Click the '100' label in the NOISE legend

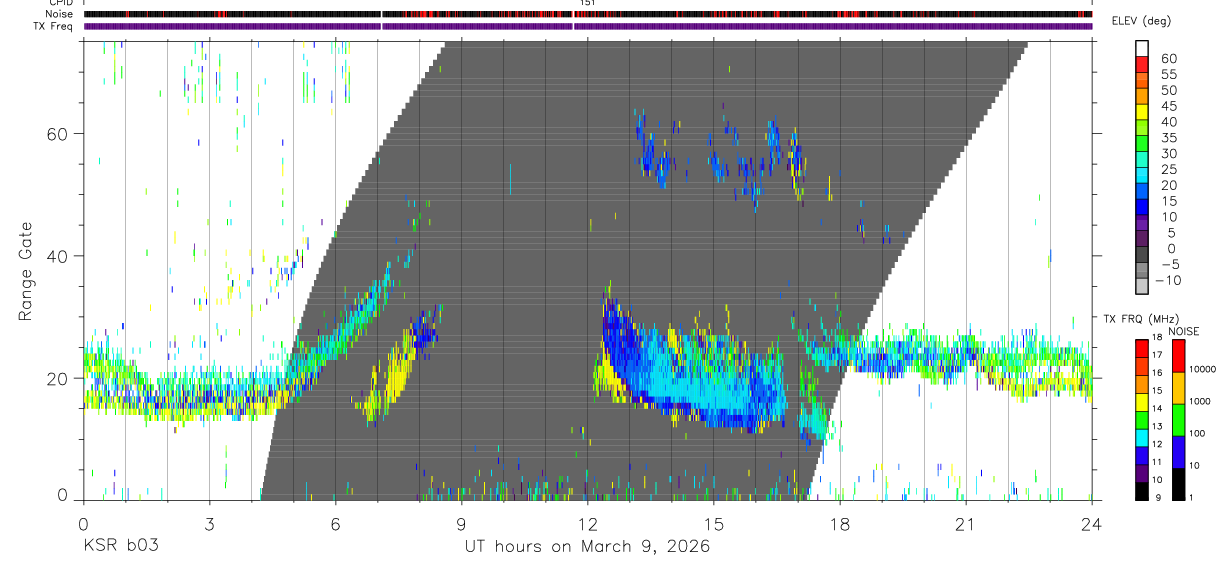1197,434
